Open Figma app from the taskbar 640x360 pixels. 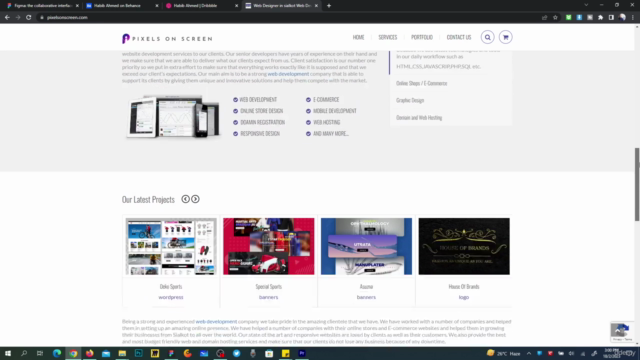(x=171, y=353)
